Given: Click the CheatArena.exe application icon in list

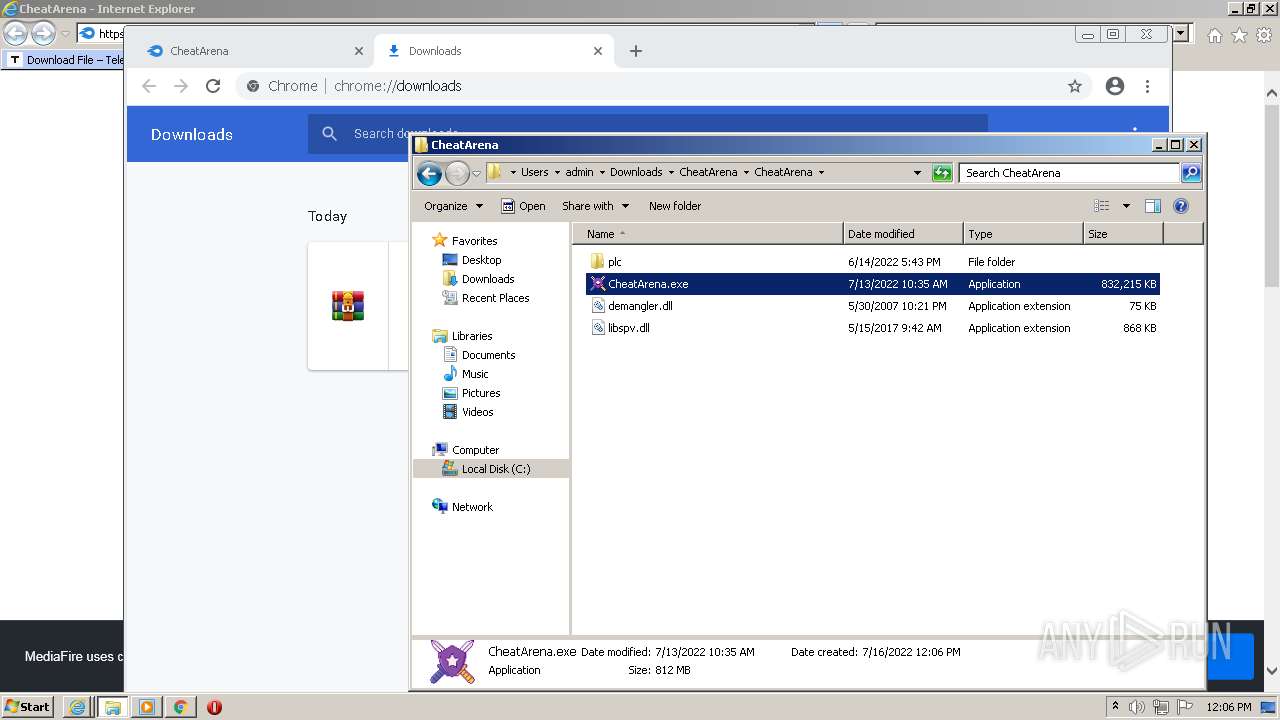Looking at the screenshot, I should pos(597,284).
